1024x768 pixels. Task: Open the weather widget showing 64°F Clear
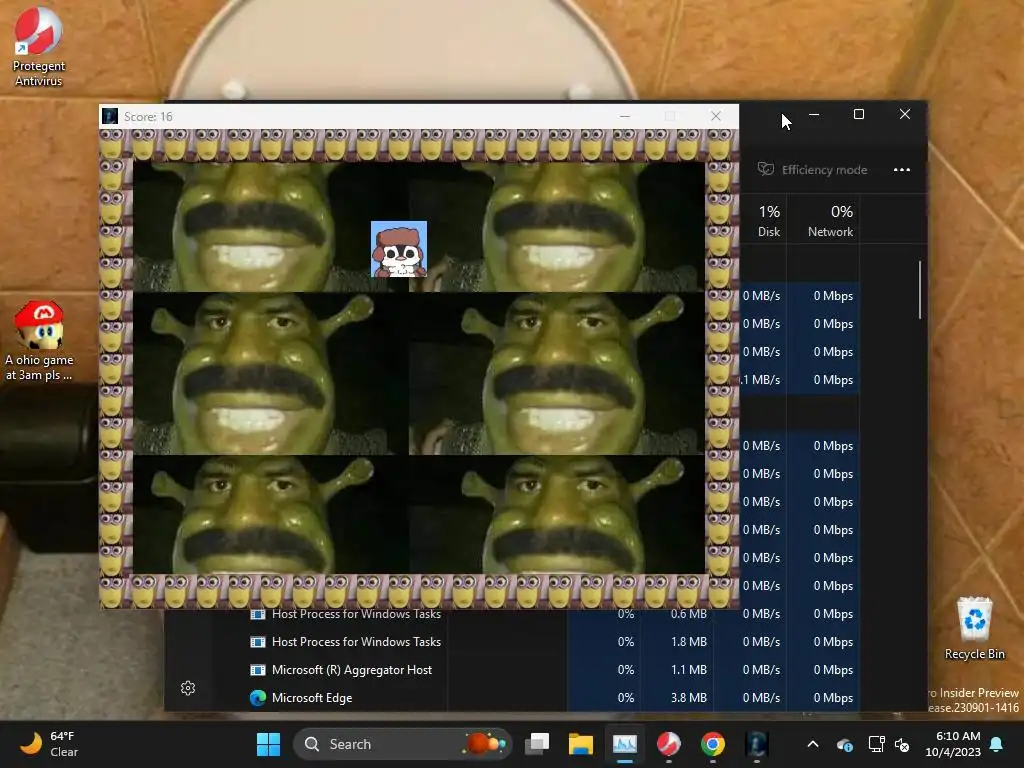click(x=48, y=744)
